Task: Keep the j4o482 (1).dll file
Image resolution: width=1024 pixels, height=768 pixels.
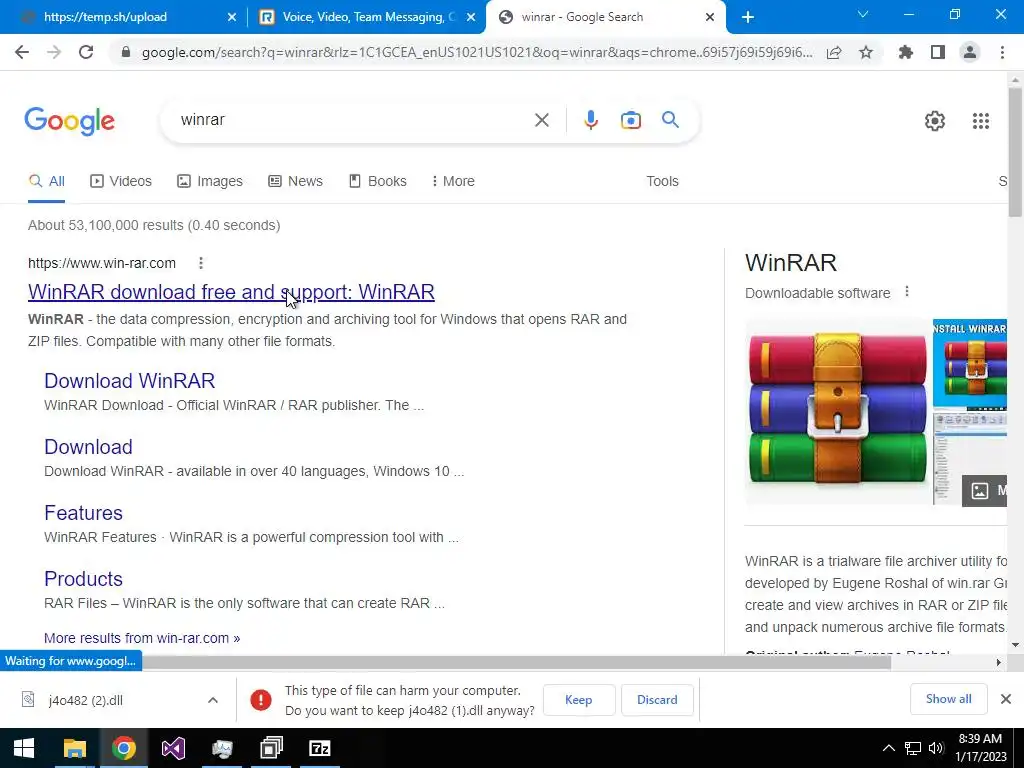Action: click(579, 700)
